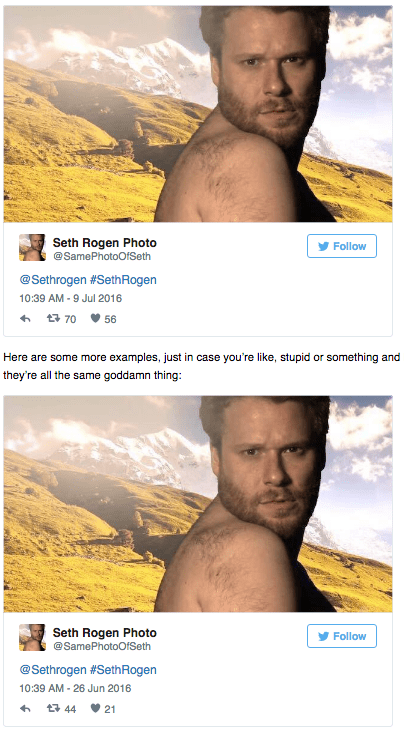
Task: Open @Sethrogen mention in first tweet
Action: click(53, 280)
